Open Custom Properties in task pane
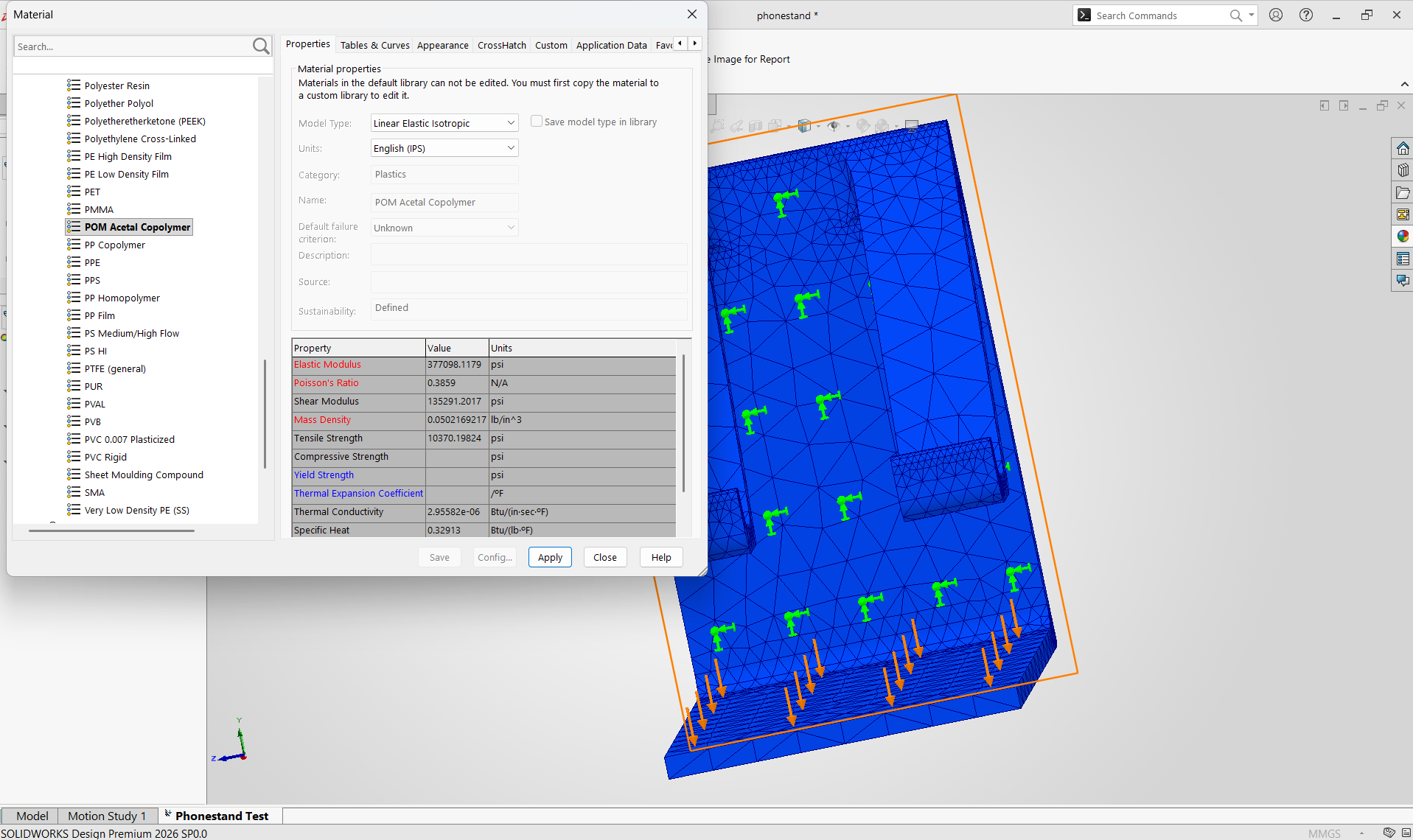 1403,259
